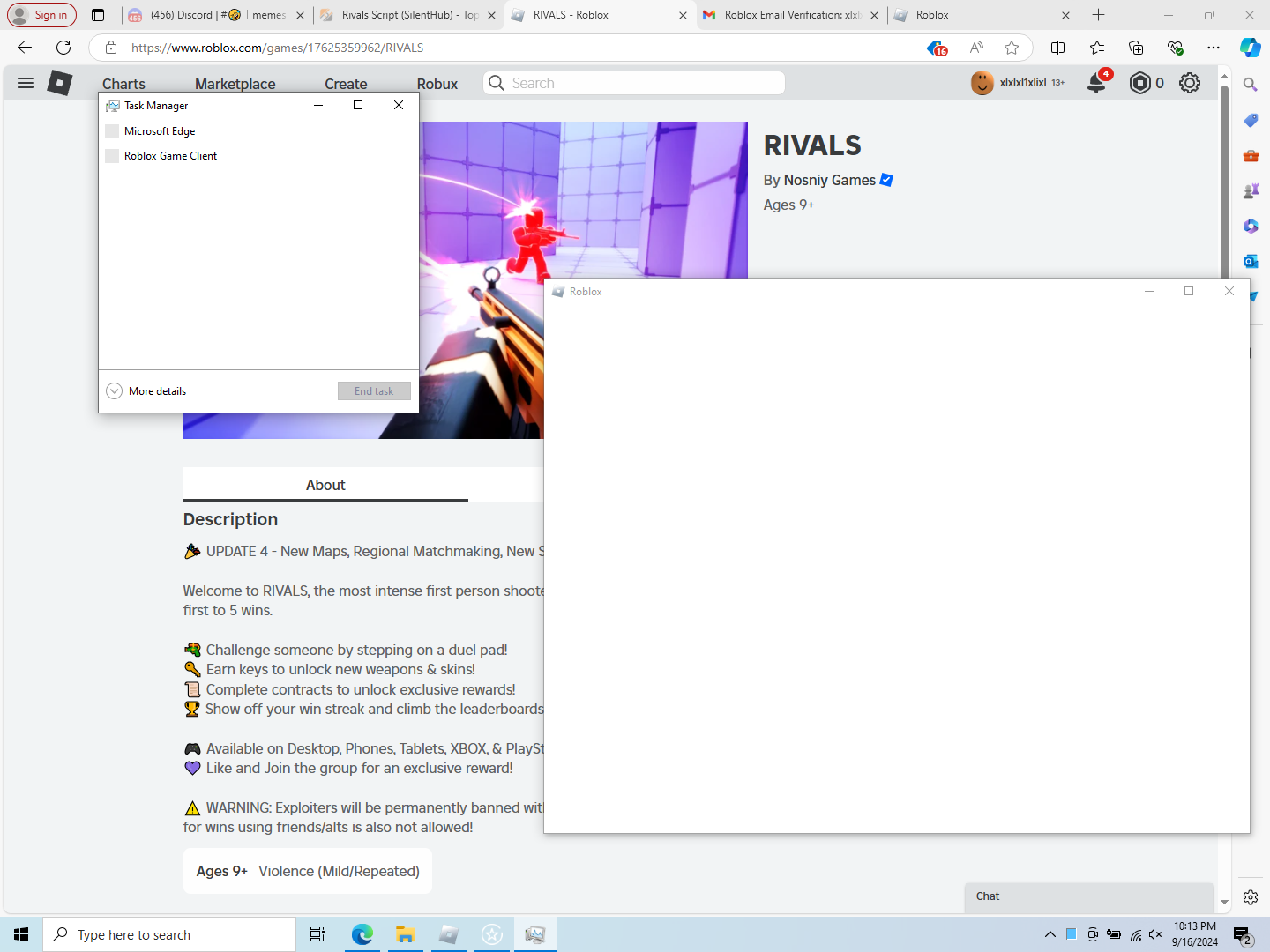The width and height of the screenshot is (1270, 952).
Task: Open Roblox notifications bell
Action: (1096, 83)
